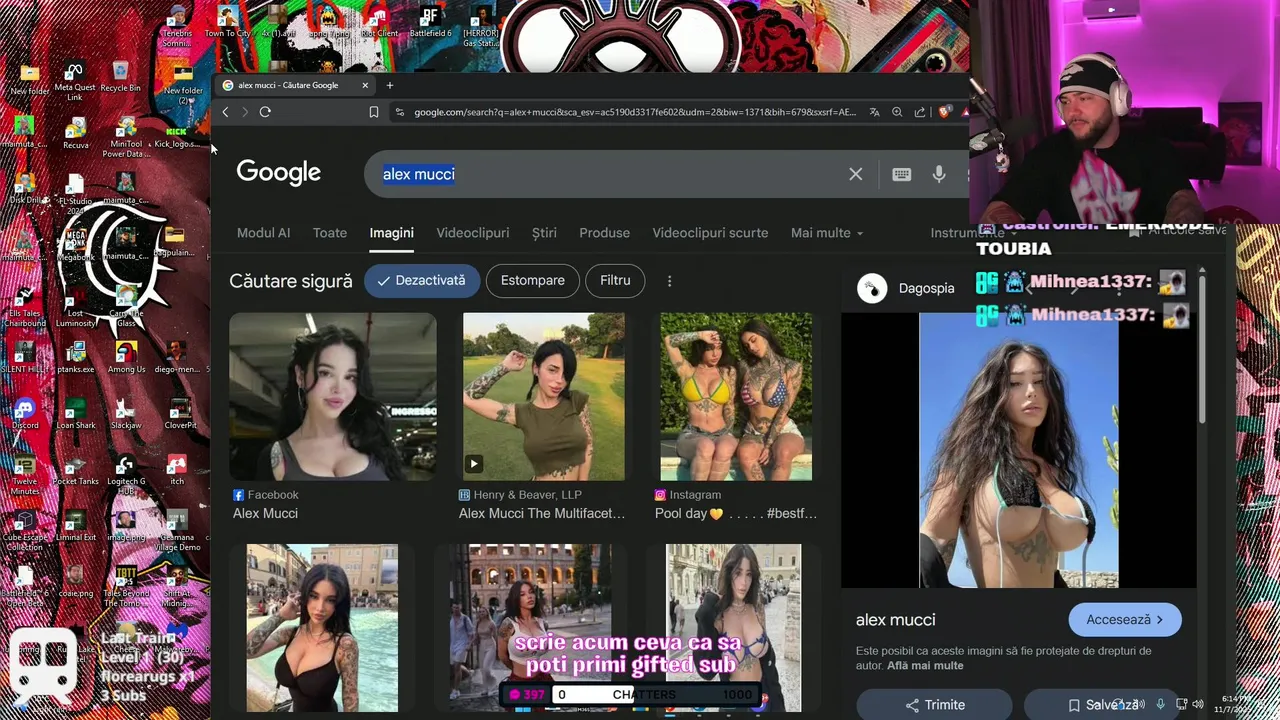Open the Slackjaw desktop shortcut
This screenshot has height=720, width=1280.
pyautogui.click(x=126, y=413)
